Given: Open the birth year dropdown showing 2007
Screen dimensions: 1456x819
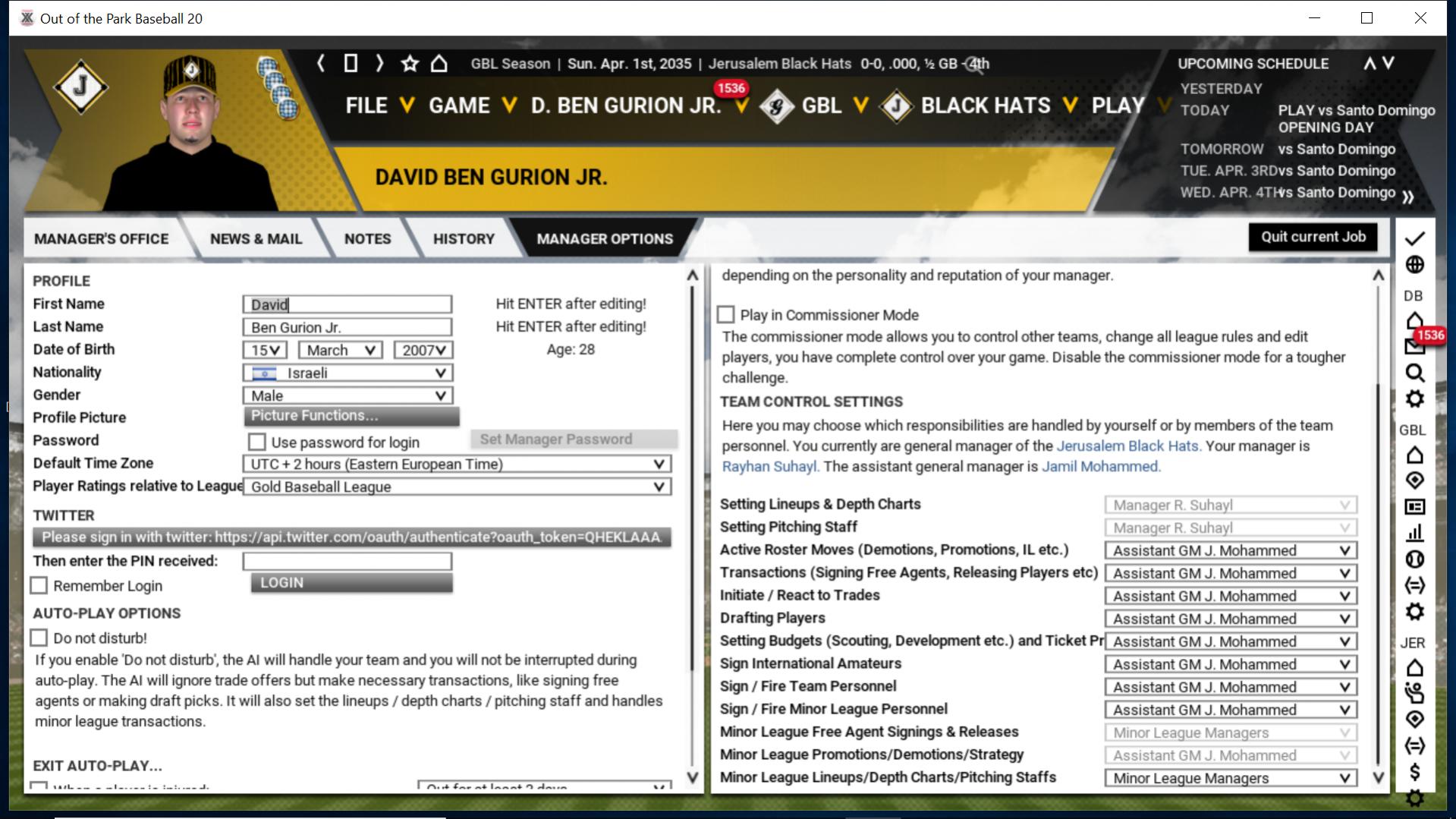Looking at the screenshot, I should coord(423,350).
